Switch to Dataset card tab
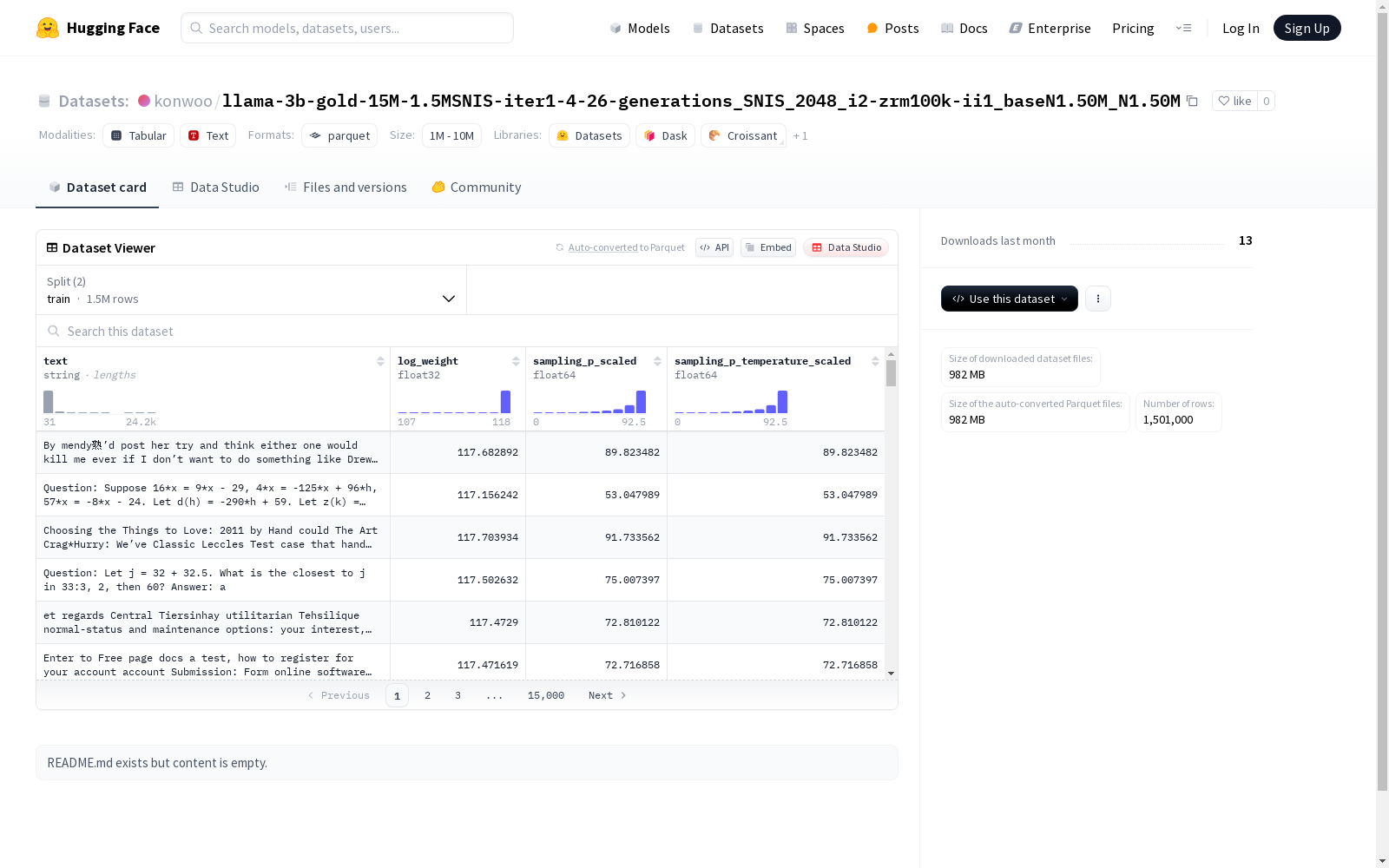The image size is (1389, 868). (x=97, y=187)
